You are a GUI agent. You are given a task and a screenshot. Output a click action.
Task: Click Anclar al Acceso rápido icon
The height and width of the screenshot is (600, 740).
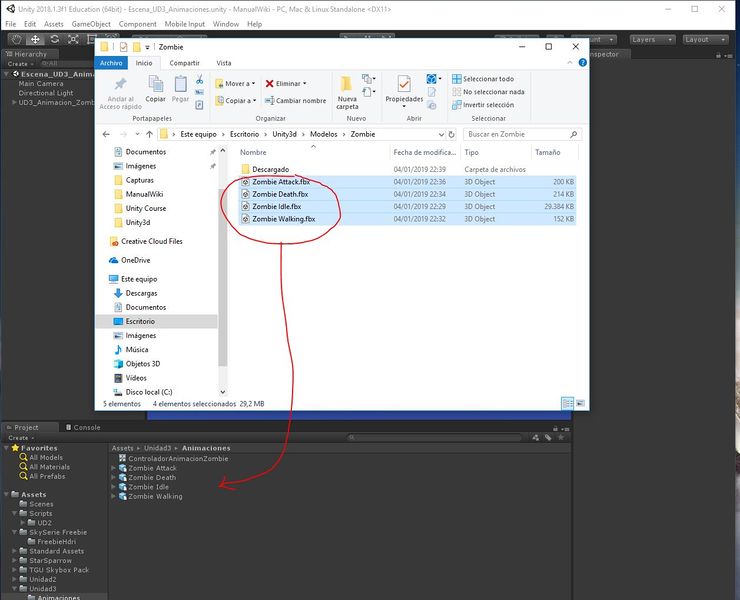[x=120, y=84]
